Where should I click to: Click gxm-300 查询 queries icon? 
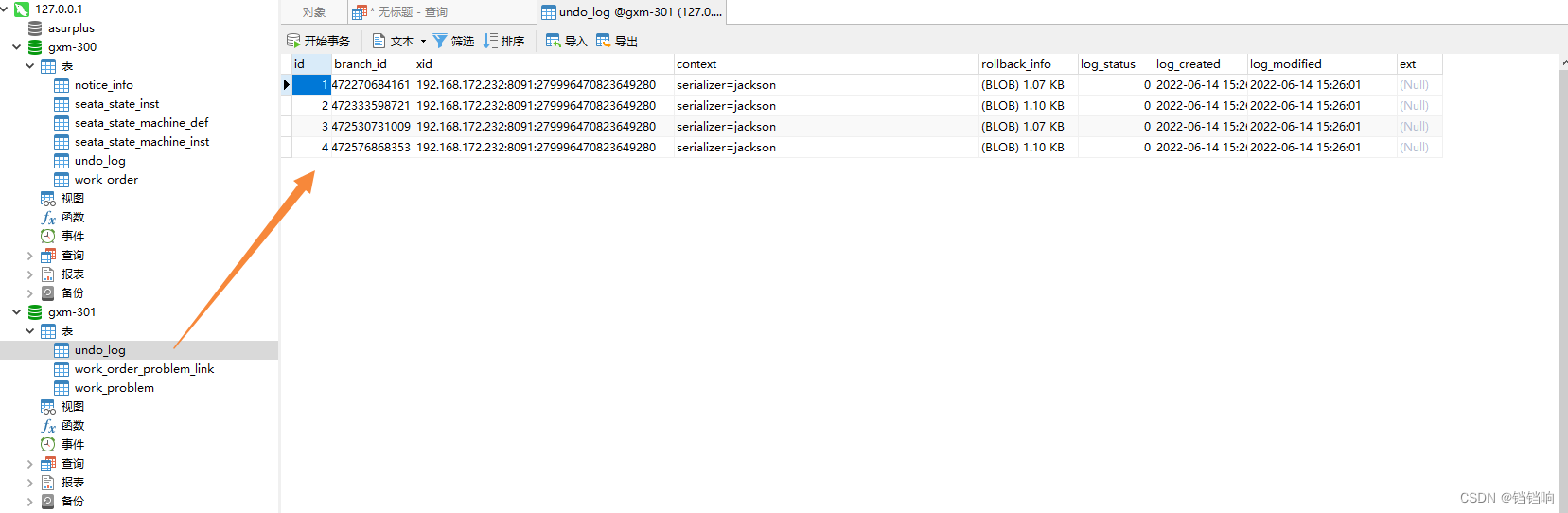click(x=48, y=256)
